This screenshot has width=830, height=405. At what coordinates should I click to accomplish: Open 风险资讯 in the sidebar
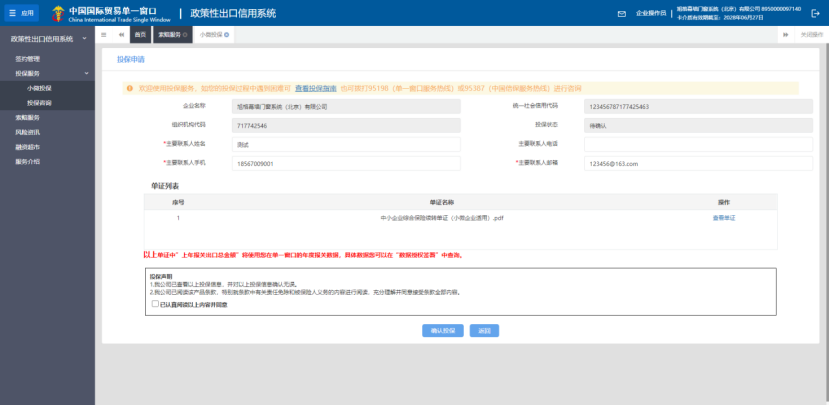click(28, 132)
